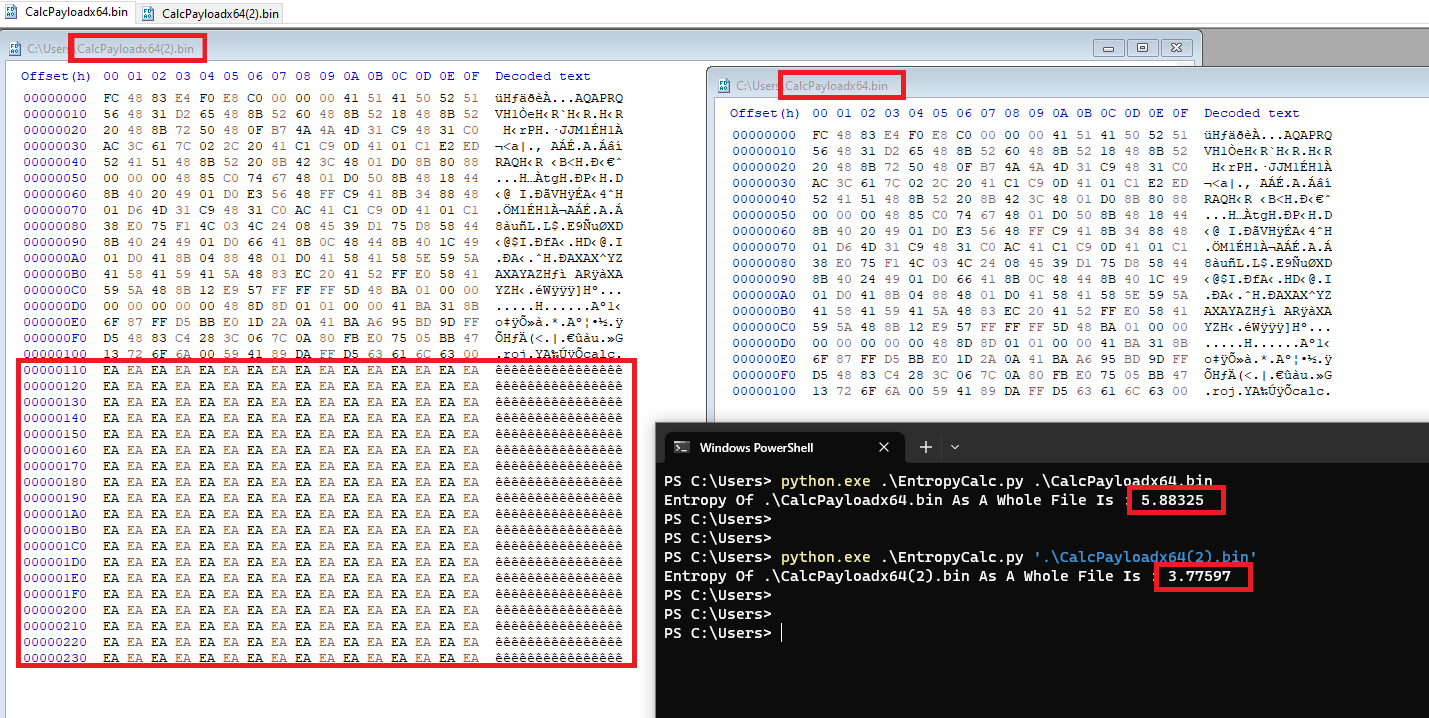1429x718 pixels.
Task: Click Offset(h) header in CalcPayloadx64.bin window
Action: 765,113
